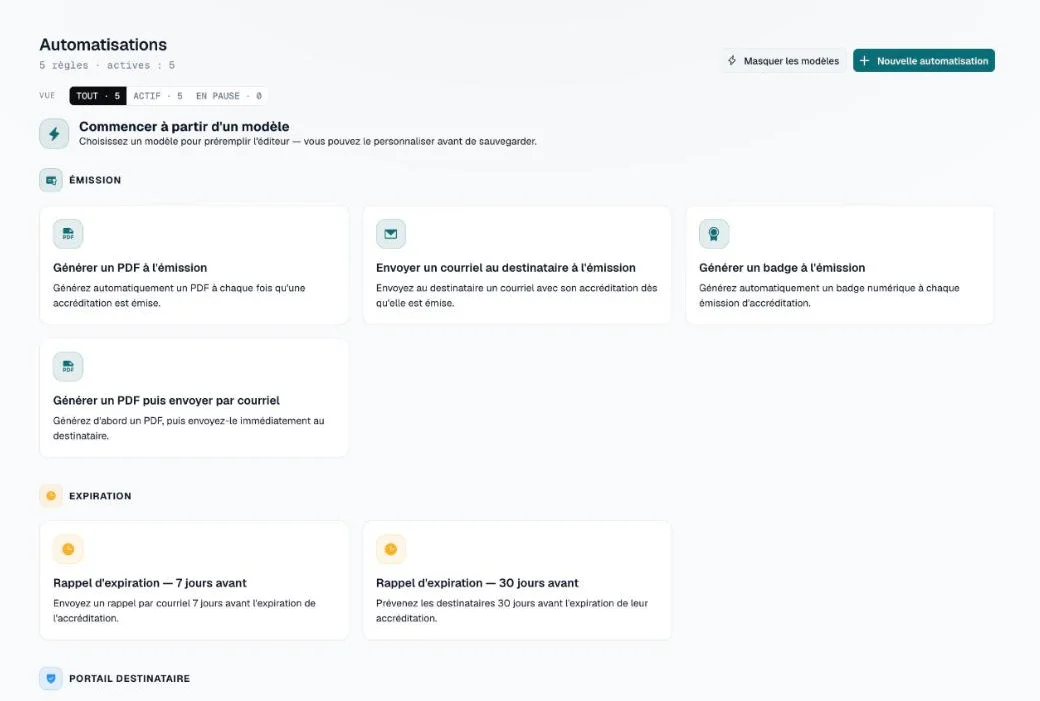Open Rappel d'expiration — 7 jours avant template
1040x701 pixels.
click(x=194, y=580)
